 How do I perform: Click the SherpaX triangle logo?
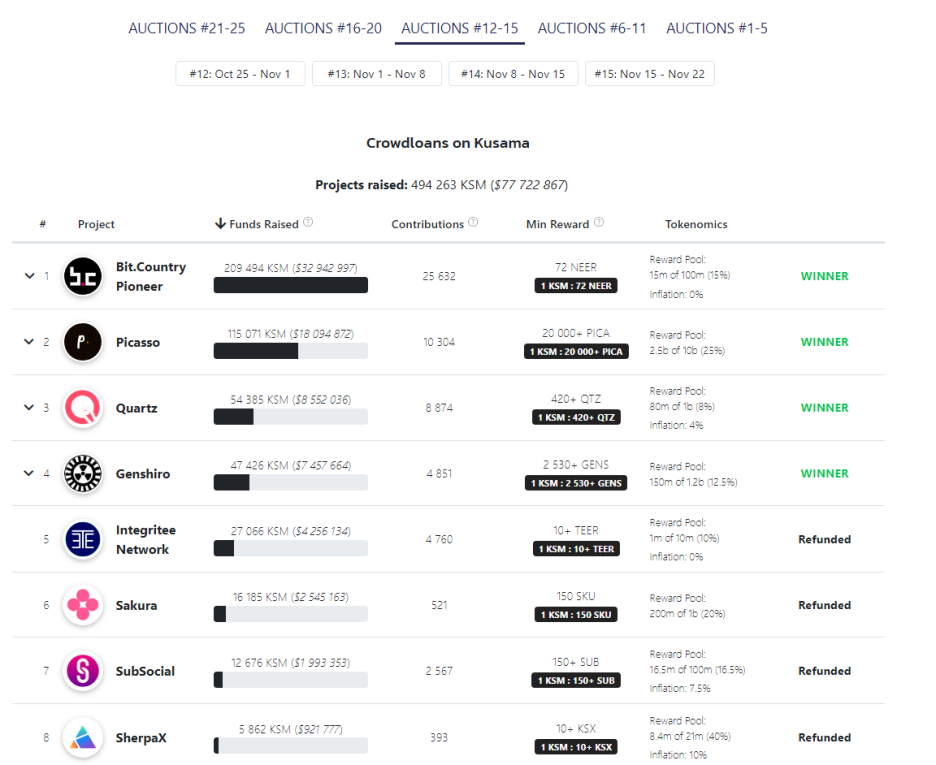click(x=82, y=738)
